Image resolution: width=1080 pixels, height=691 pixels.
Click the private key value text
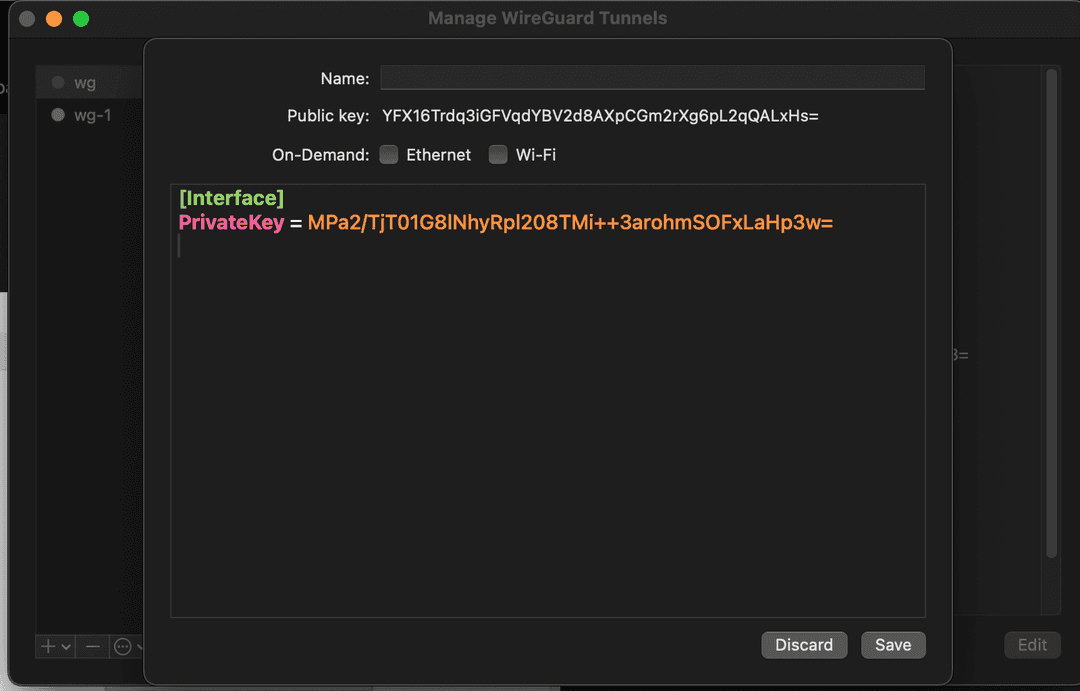570,223
